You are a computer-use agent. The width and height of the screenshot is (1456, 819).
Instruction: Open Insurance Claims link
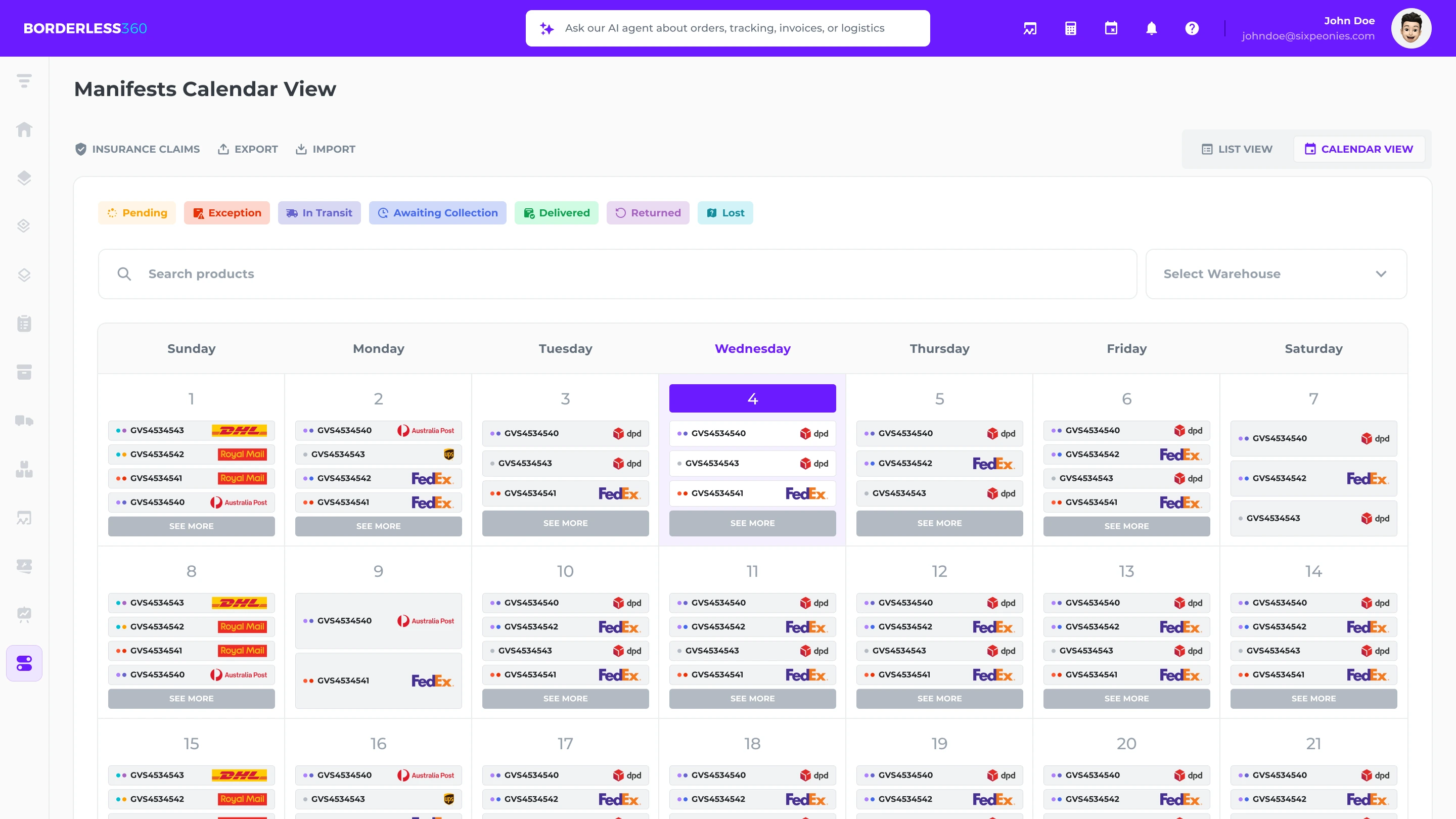[138, 149]
